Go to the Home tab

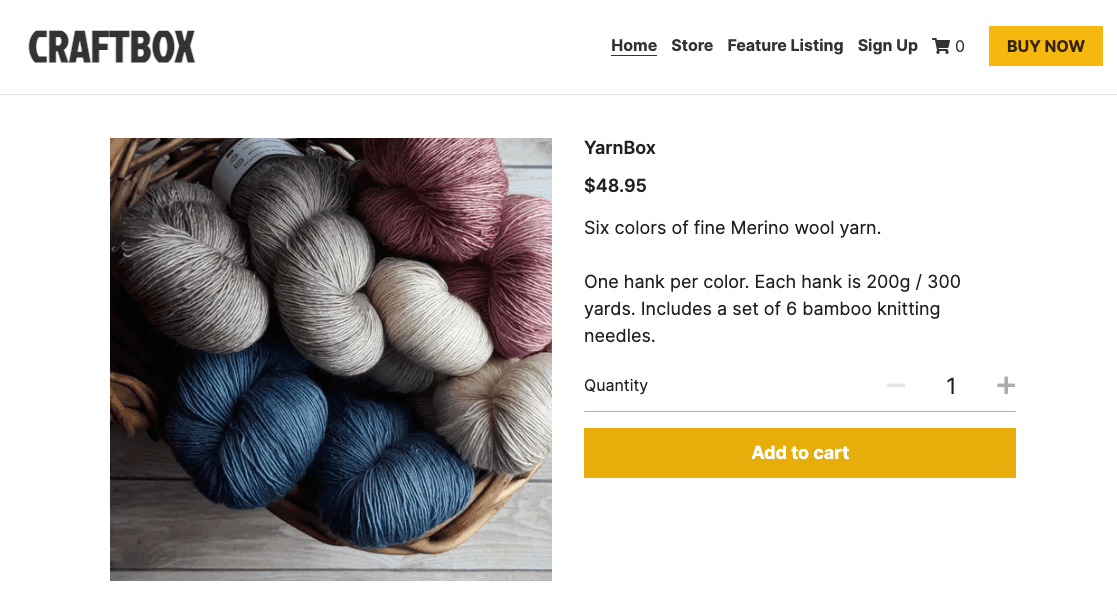pos(634,45)
